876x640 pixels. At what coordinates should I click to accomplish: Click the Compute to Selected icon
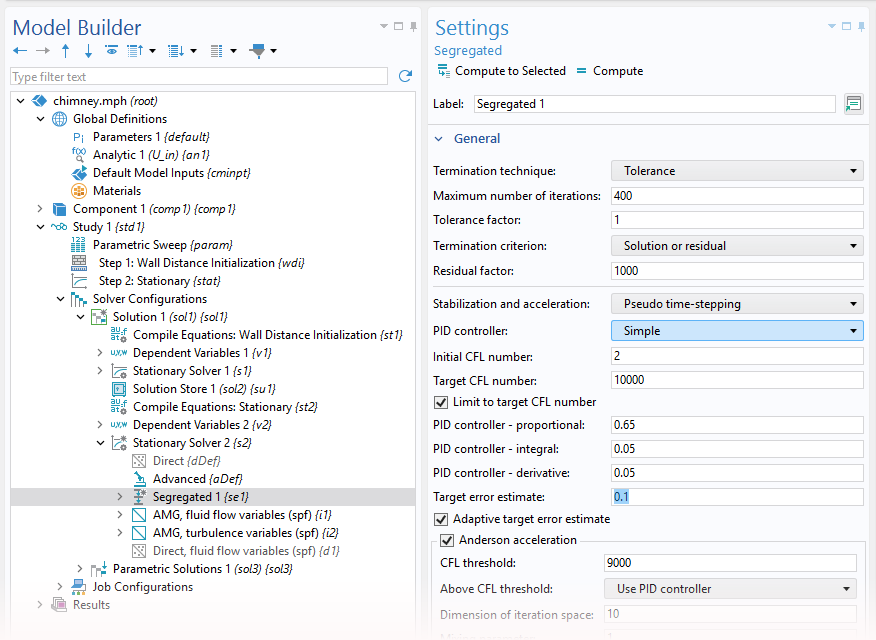(x=443, y=71)
